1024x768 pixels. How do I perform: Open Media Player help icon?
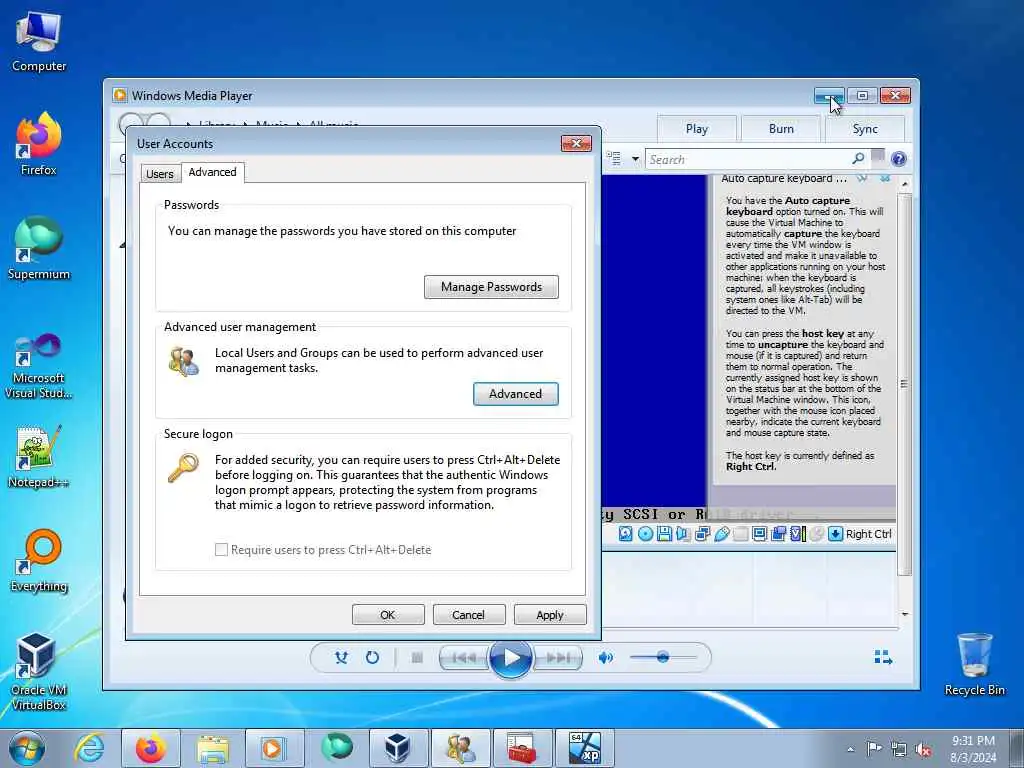pos(899,159)
